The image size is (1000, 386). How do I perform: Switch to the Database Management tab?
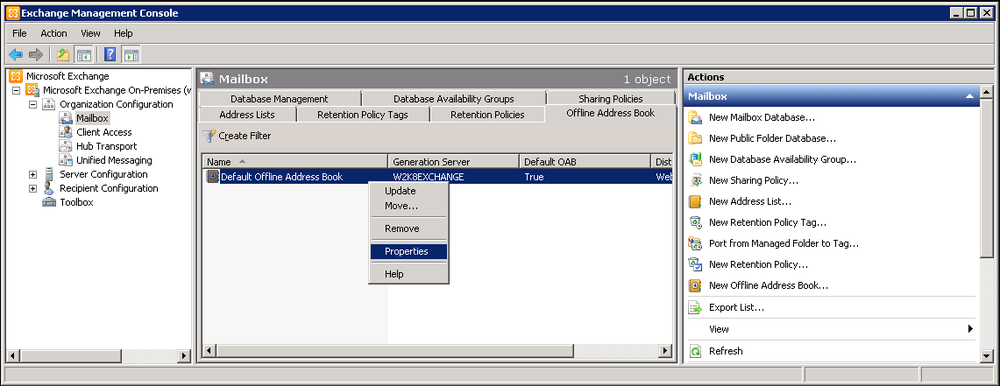[279, 99]
